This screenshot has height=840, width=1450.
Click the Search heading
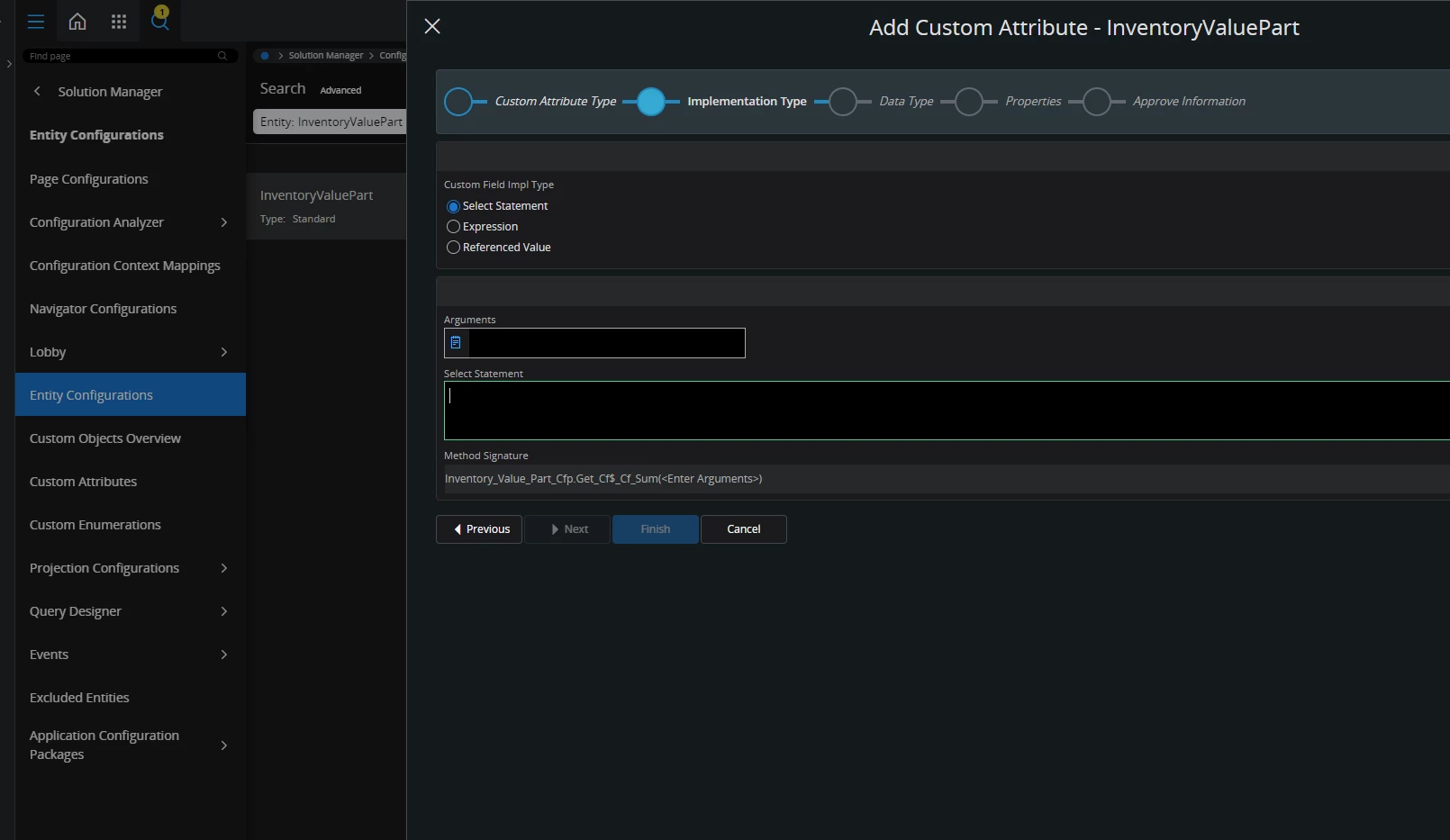click(x=283, y=88)
